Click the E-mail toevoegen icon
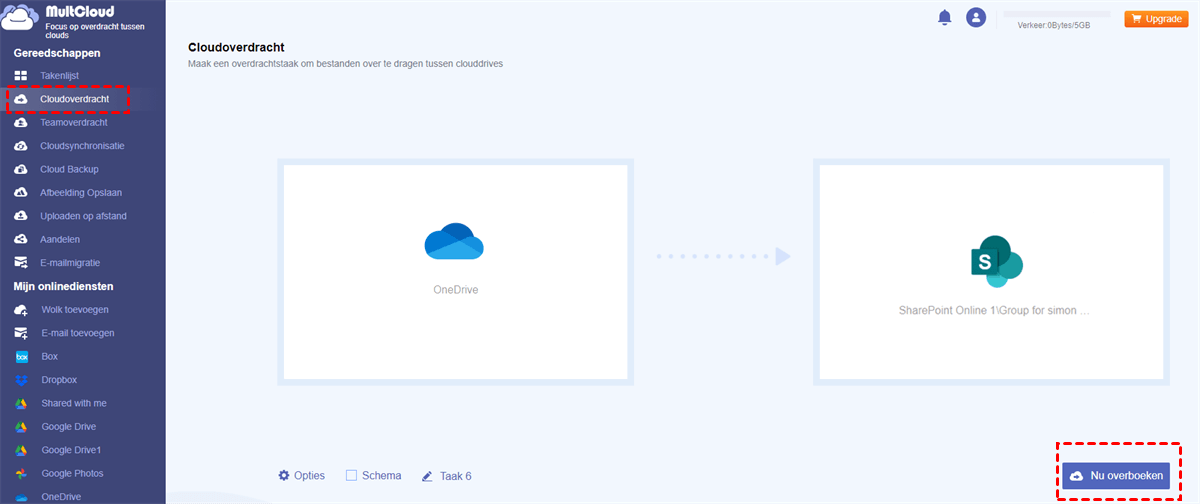 21,333
